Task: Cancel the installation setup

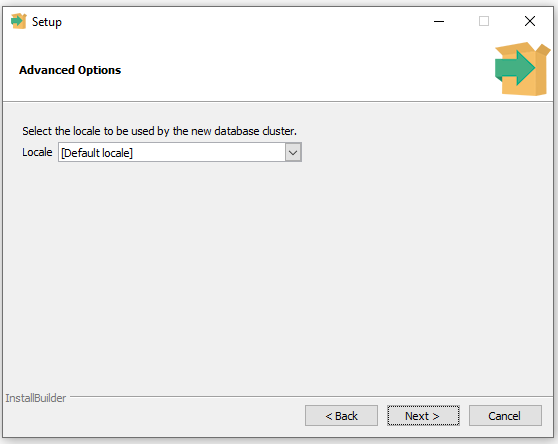Action: [505, 416]
